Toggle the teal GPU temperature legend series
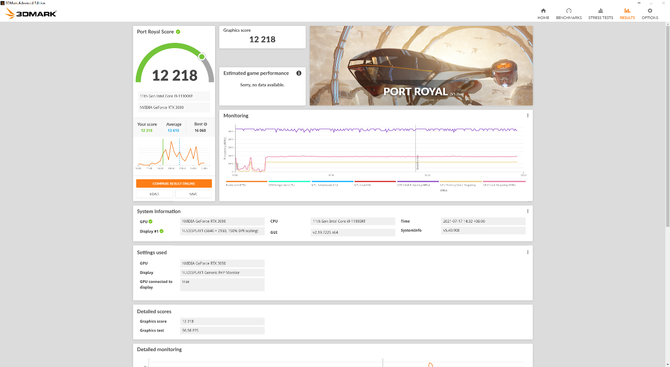Screen dimensions: 670x367 tap(289, 183)
